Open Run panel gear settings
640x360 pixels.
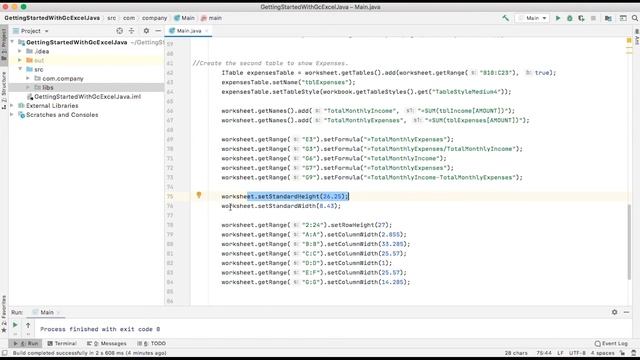[x=614, y=312]
